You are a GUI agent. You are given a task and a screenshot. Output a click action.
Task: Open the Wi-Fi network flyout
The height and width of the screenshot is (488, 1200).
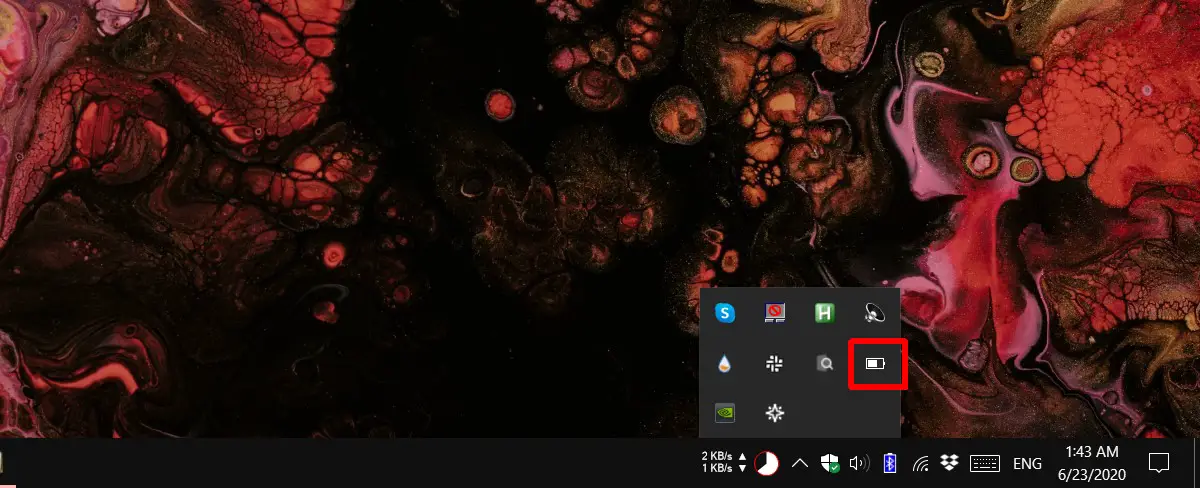pos(921,463)
